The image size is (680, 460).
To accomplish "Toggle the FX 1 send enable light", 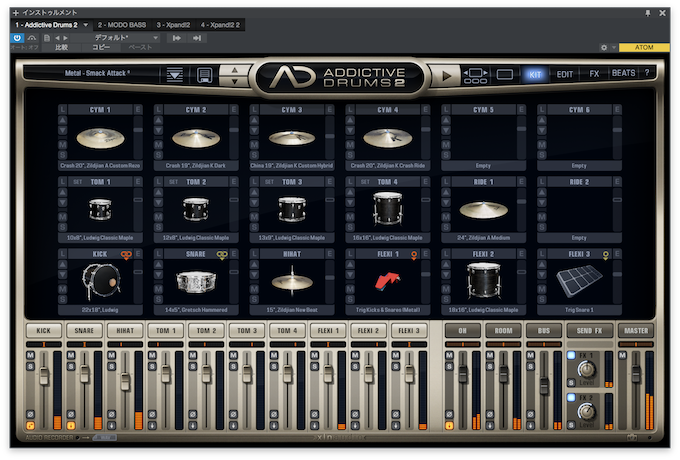I will 572,356.
